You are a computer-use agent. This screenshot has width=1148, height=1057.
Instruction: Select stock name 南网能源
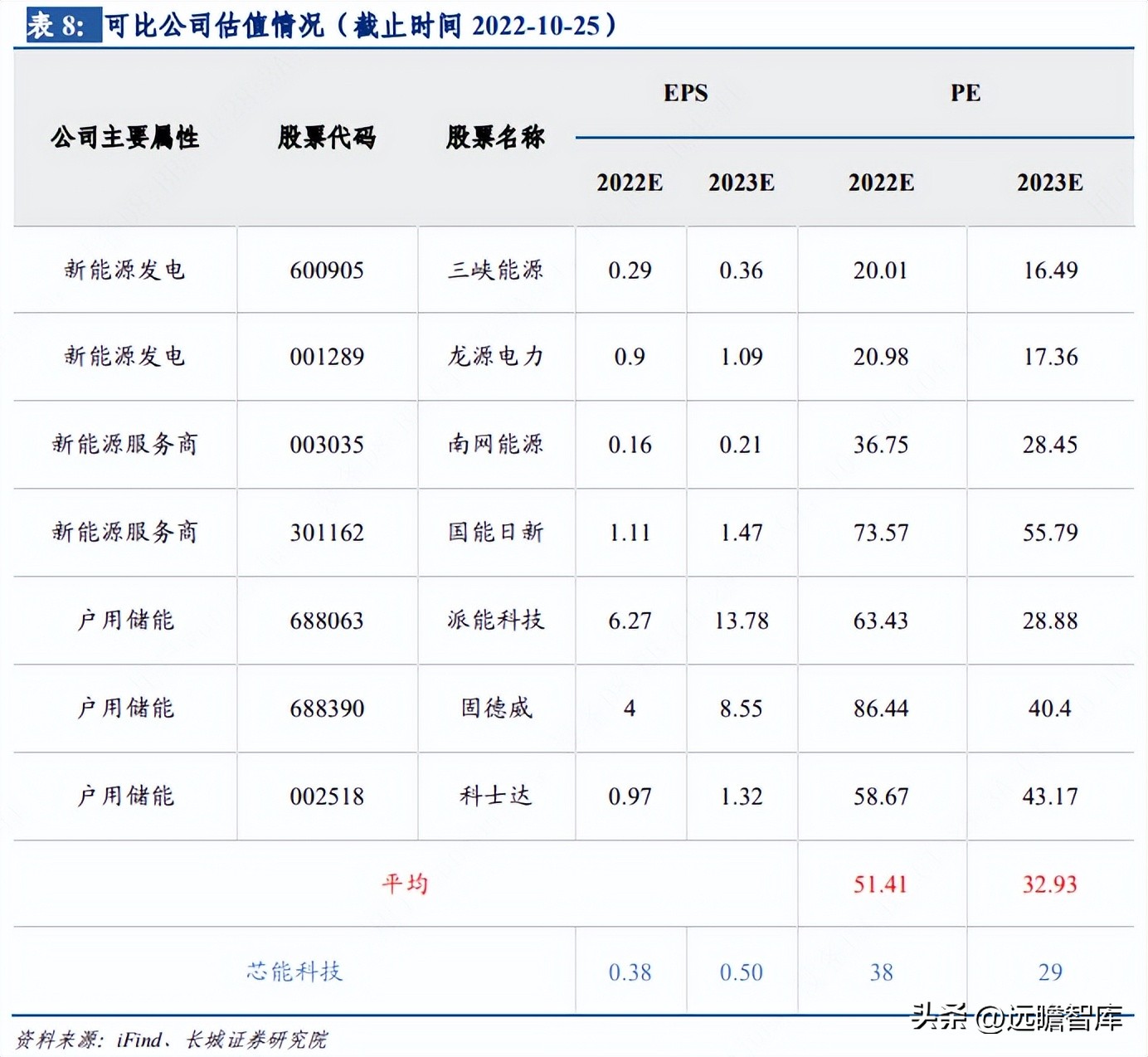pyautogui.click(x=496, y=445)
